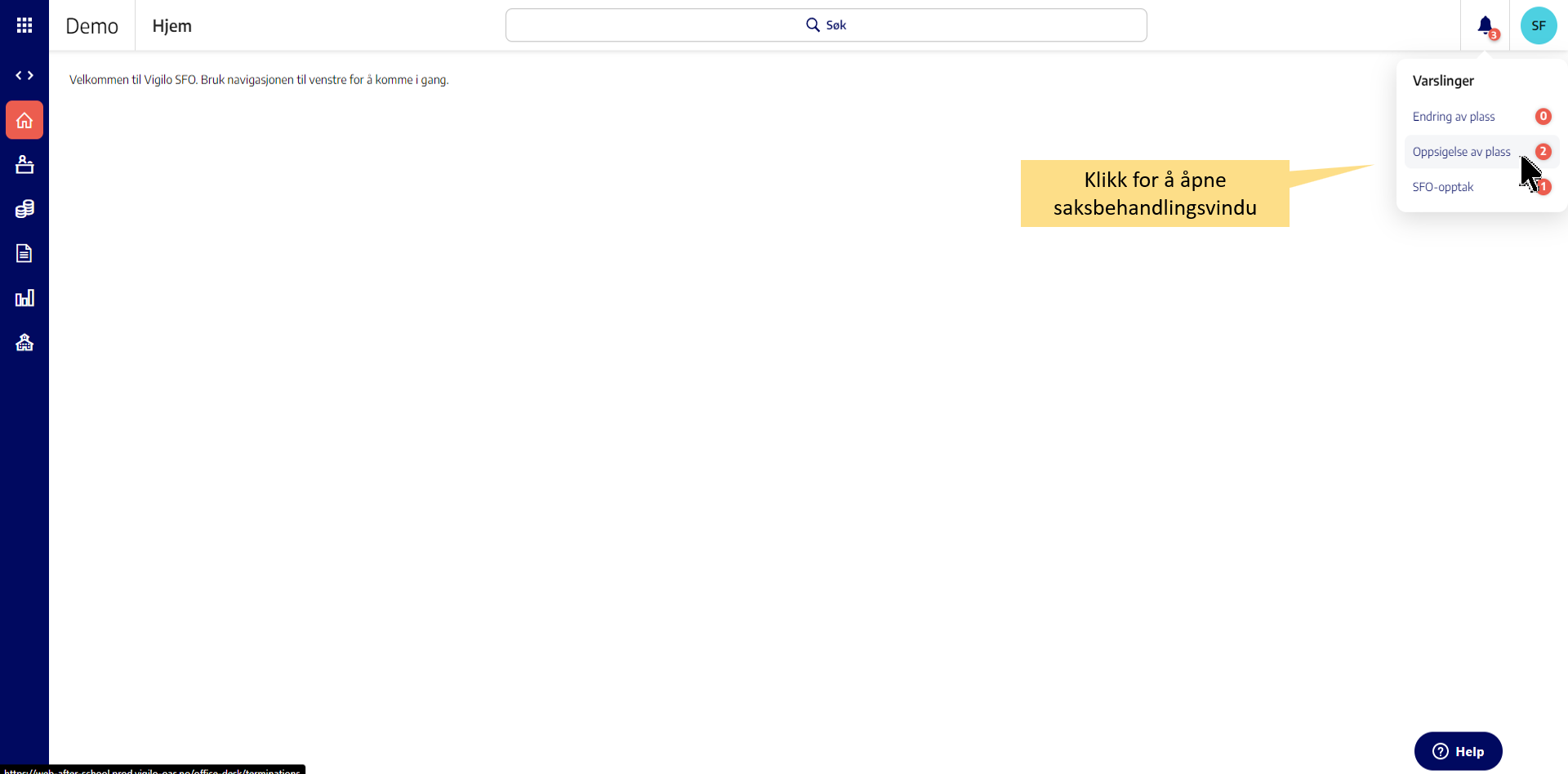
Task: Open SFO-opptak notification entry
Action: click(x=1443, y=187)
